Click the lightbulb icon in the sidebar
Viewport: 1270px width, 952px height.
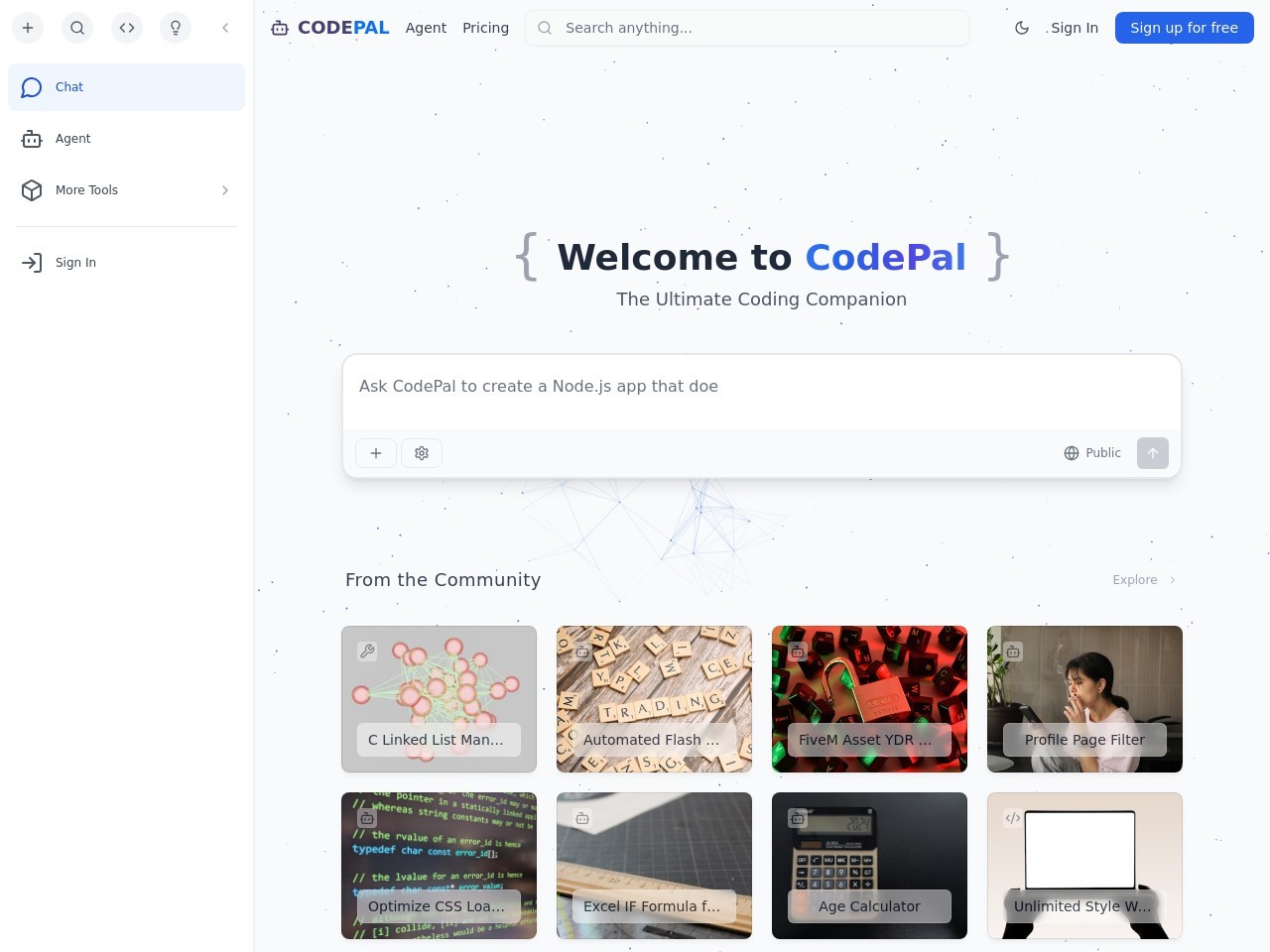click(176, 28)
